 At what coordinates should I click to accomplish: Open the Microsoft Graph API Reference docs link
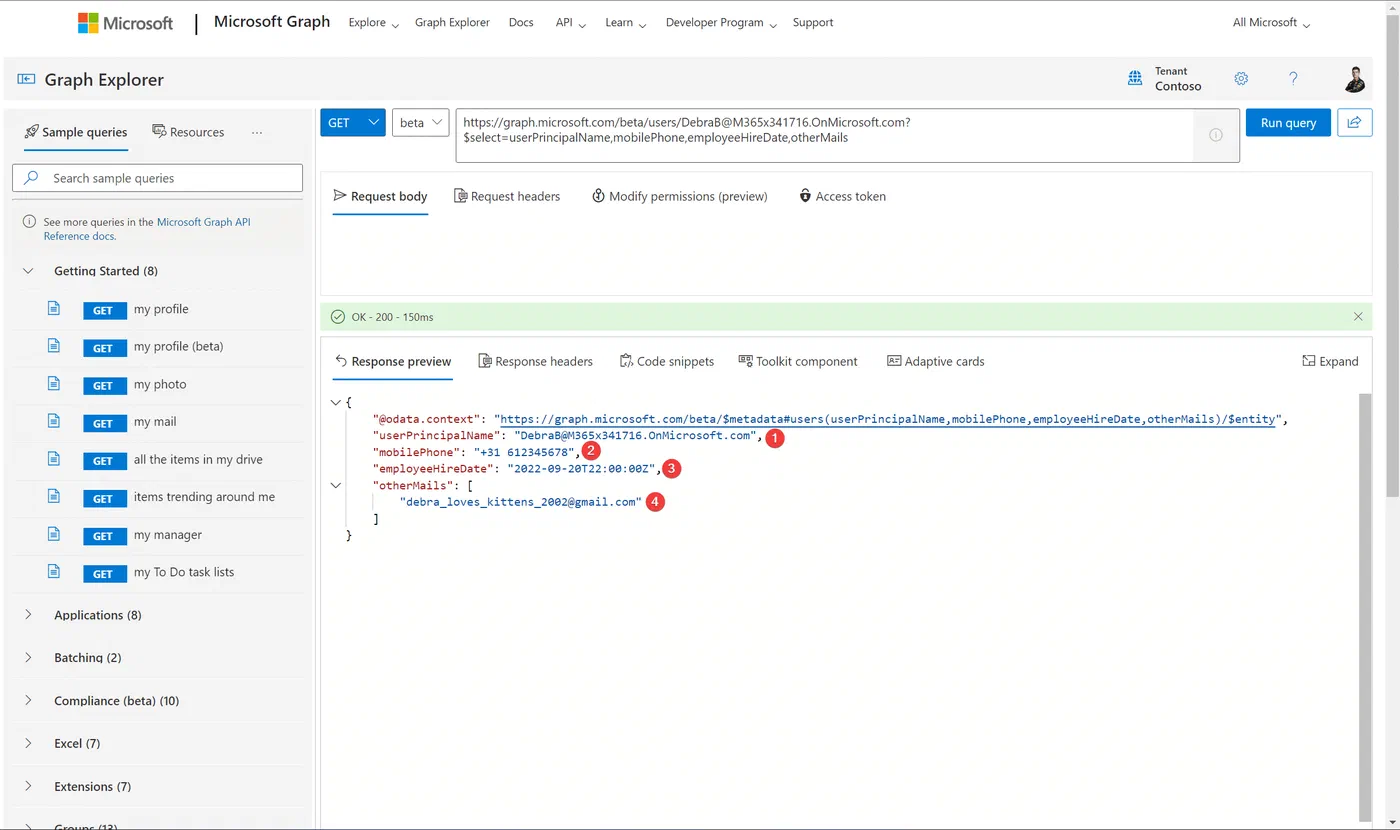pos(147,229)
